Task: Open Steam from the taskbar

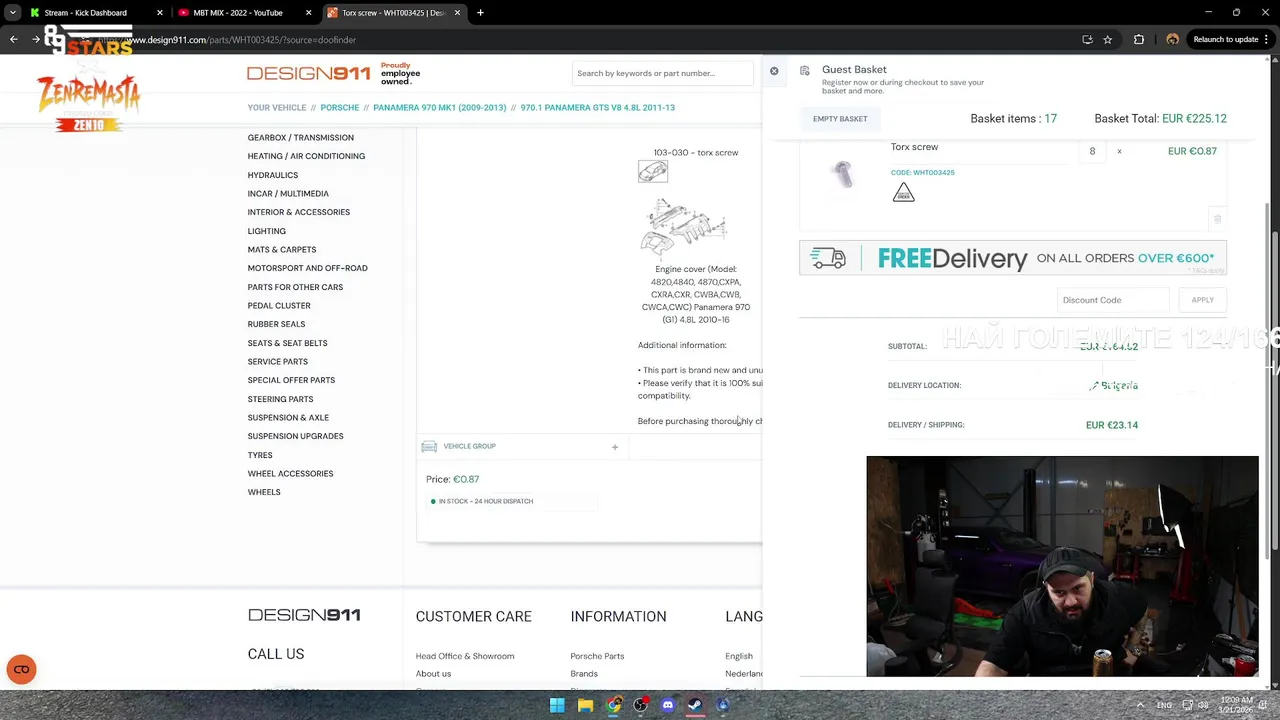Action: tap(695, 705)
